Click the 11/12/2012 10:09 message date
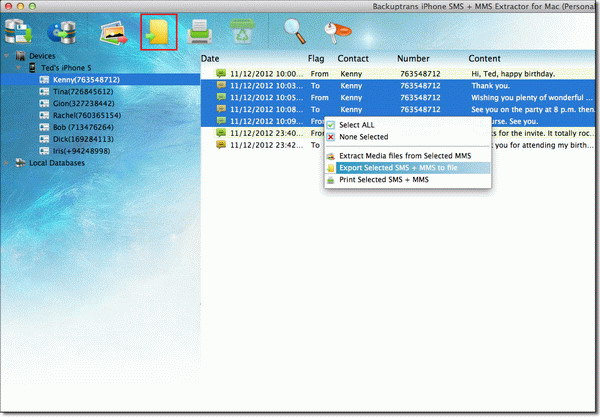The width and height of the screenshot is (600, 417). pos(266,121)
